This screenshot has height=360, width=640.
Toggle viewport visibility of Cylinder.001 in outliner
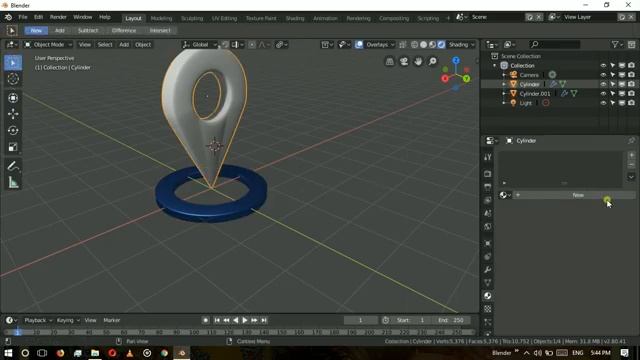(x=603, y=94)
